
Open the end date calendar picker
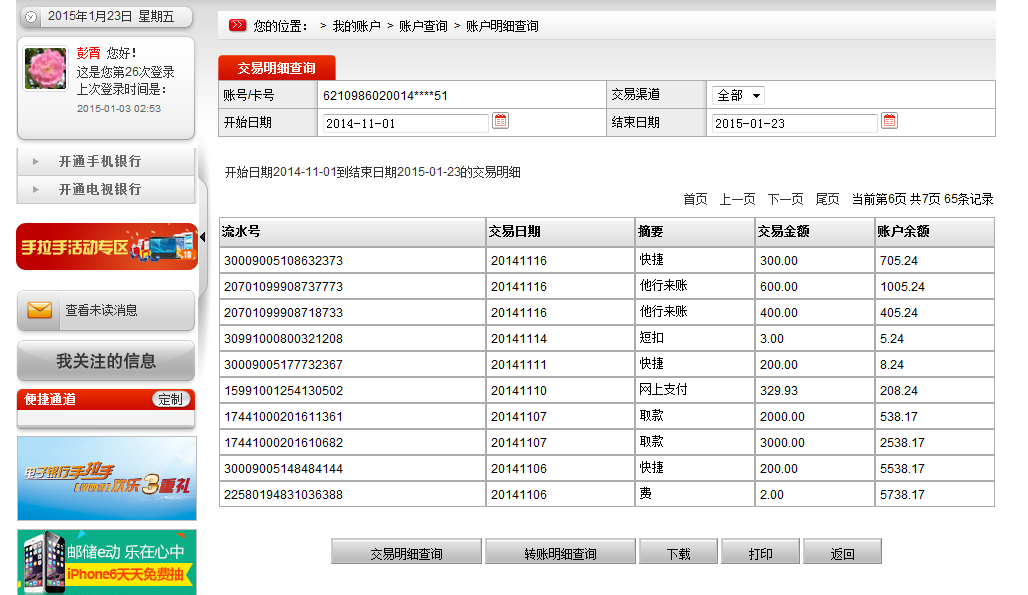tap(889, 121)
